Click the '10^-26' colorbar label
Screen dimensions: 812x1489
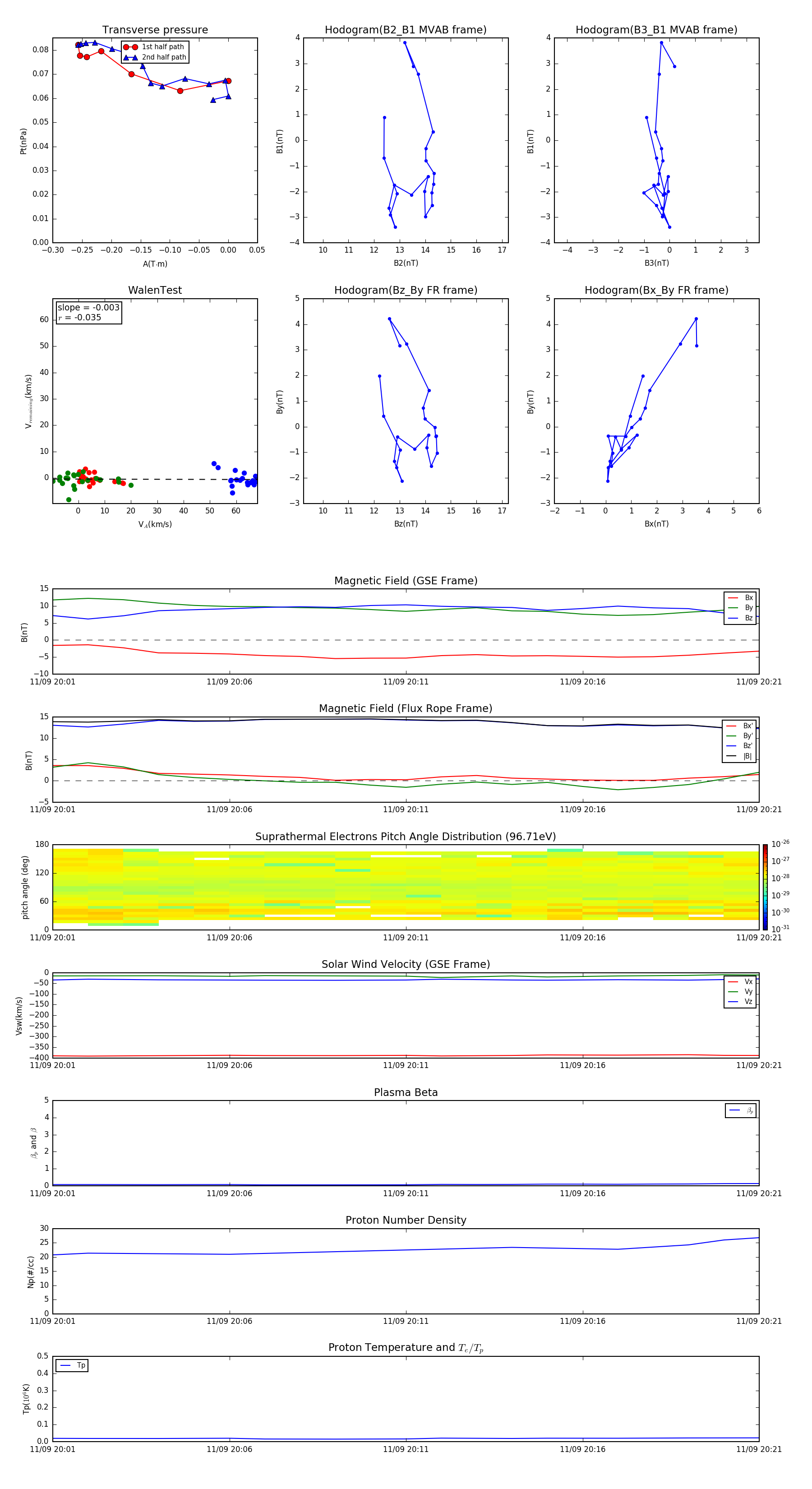click(x=780, y=844)
